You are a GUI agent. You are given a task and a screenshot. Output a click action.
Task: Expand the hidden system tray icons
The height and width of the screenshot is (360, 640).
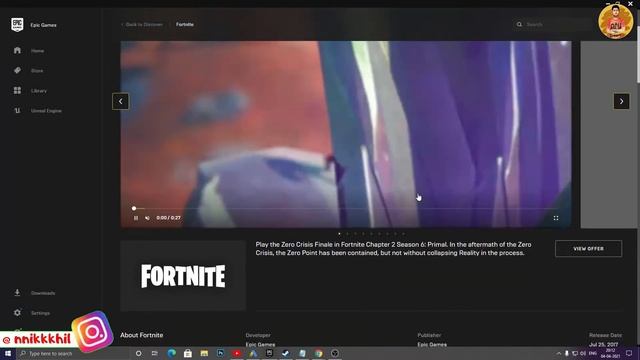pos(558,353)
